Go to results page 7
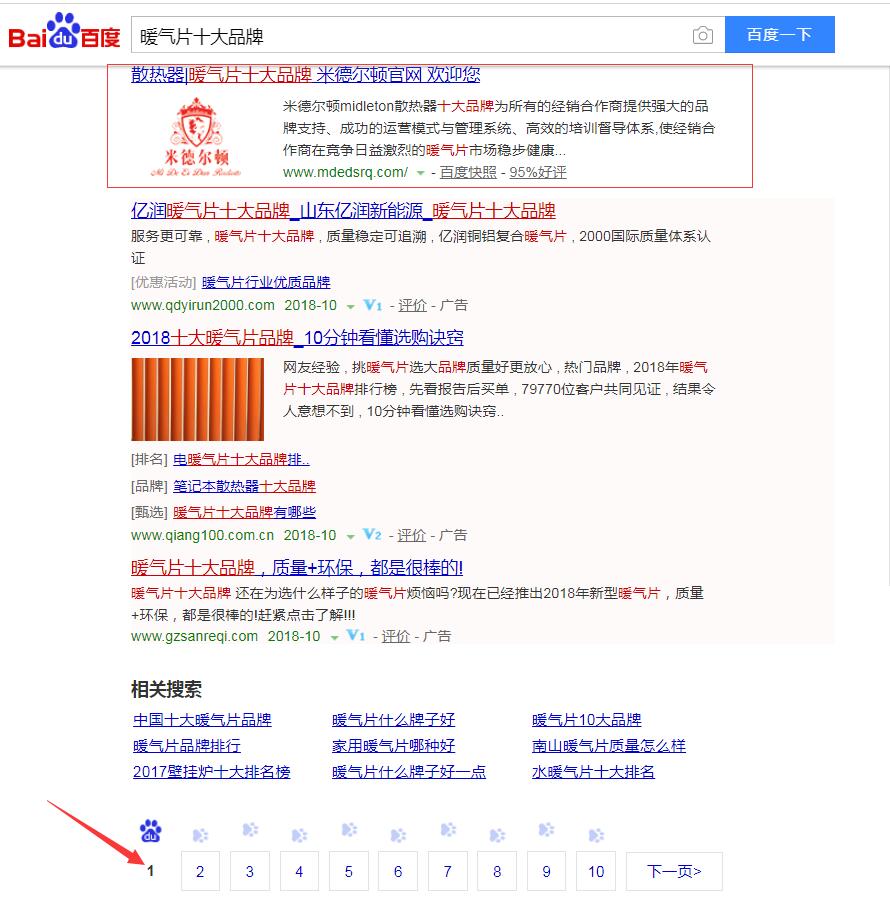 [448, 871]
